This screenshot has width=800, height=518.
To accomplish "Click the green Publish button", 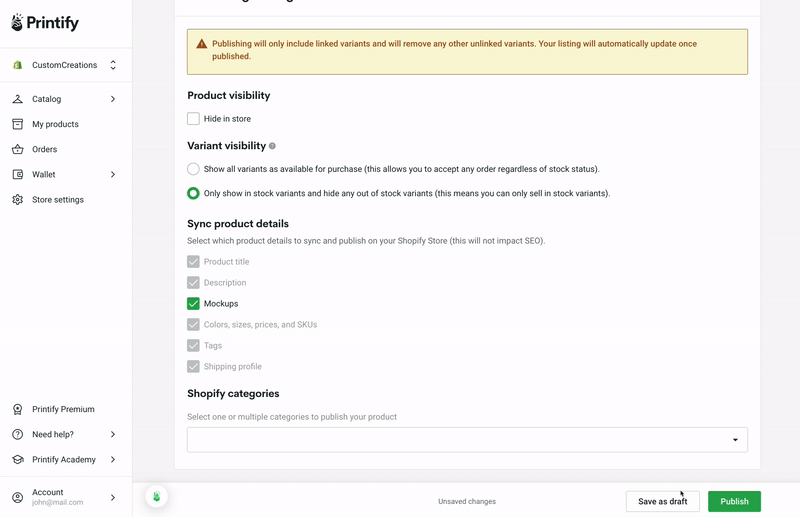I will coord(734,502).
